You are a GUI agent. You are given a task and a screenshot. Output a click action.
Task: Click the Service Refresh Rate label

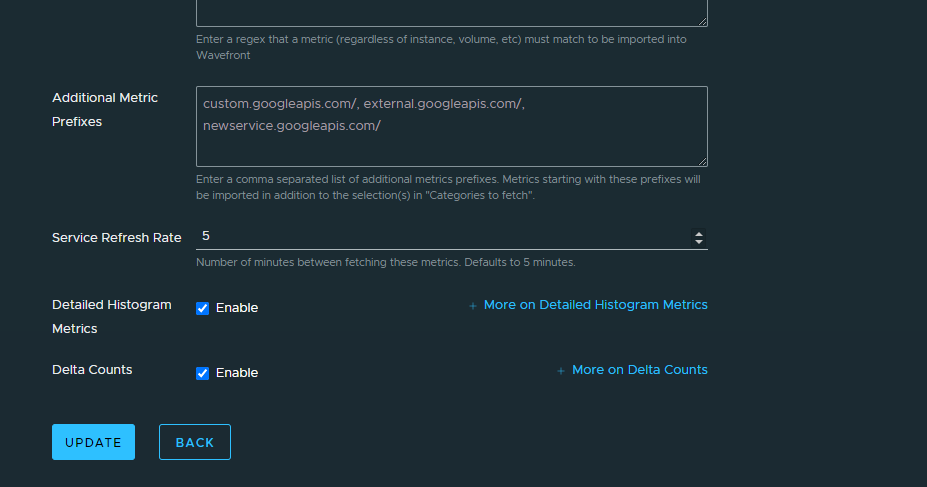tap(117, 238)
